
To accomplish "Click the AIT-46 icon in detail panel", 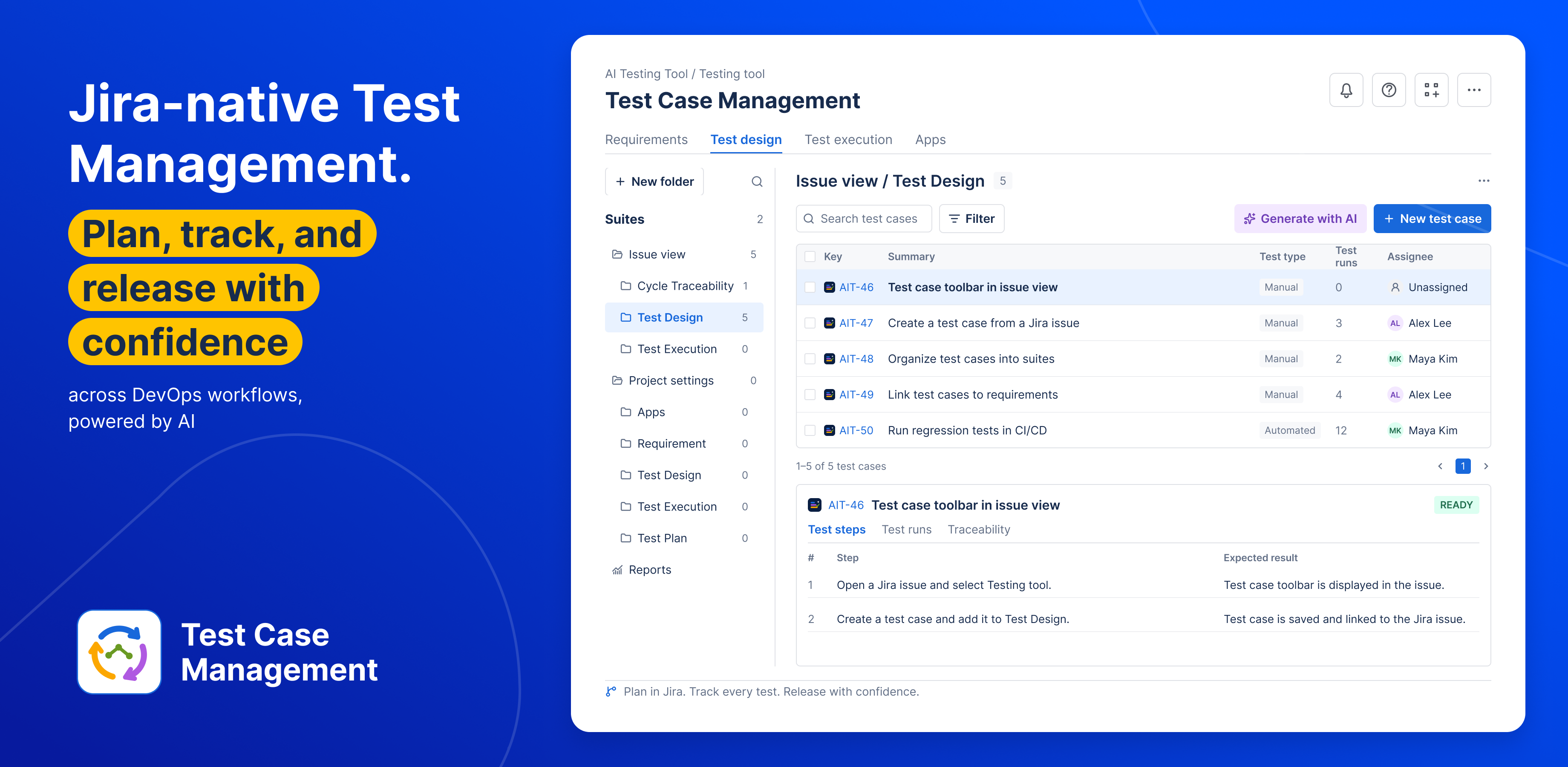I will pyautogui.click(x=814, y=505).
